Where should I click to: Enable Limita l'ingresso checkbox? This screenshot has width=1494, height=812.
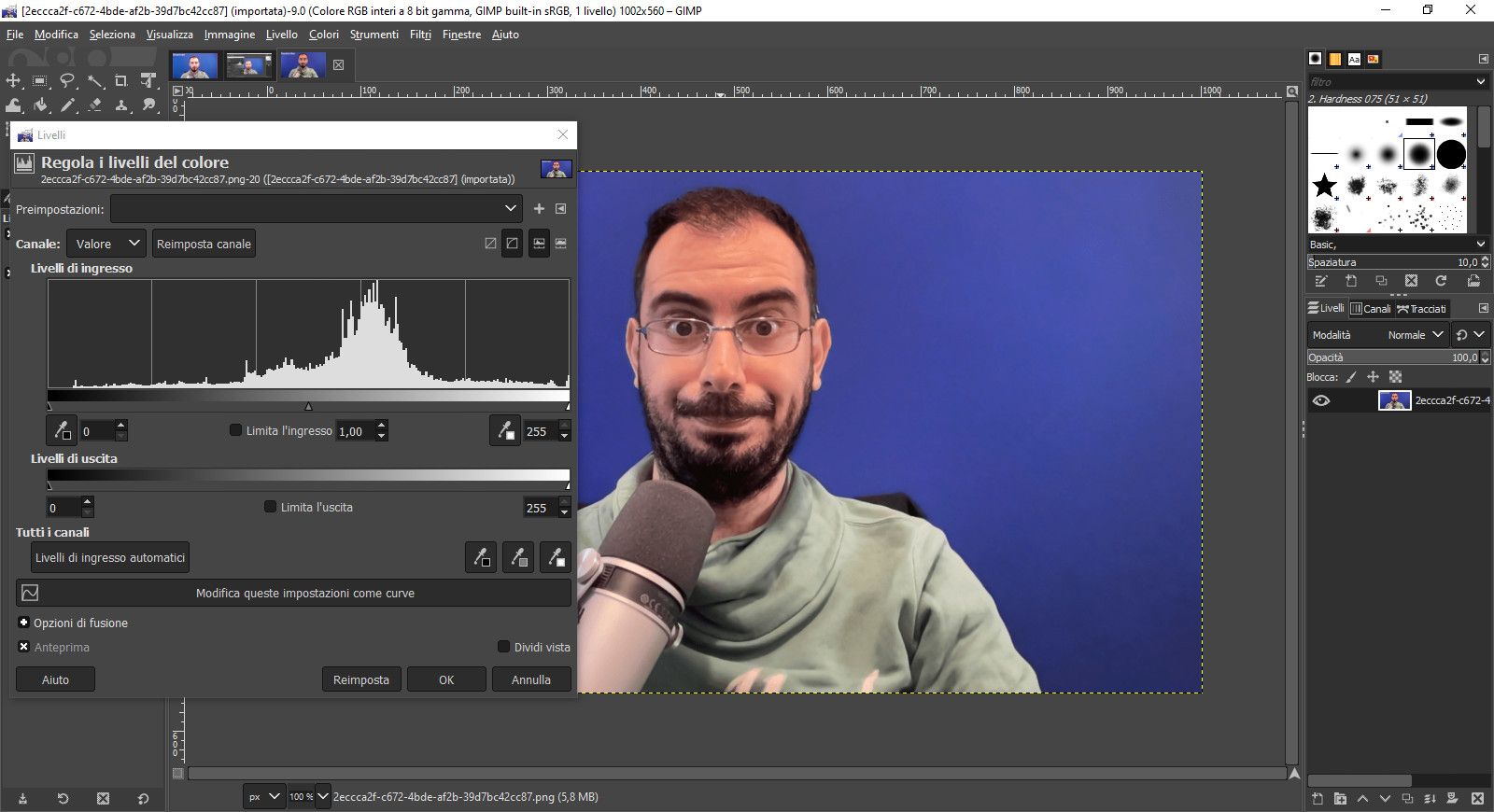point(235,430)
